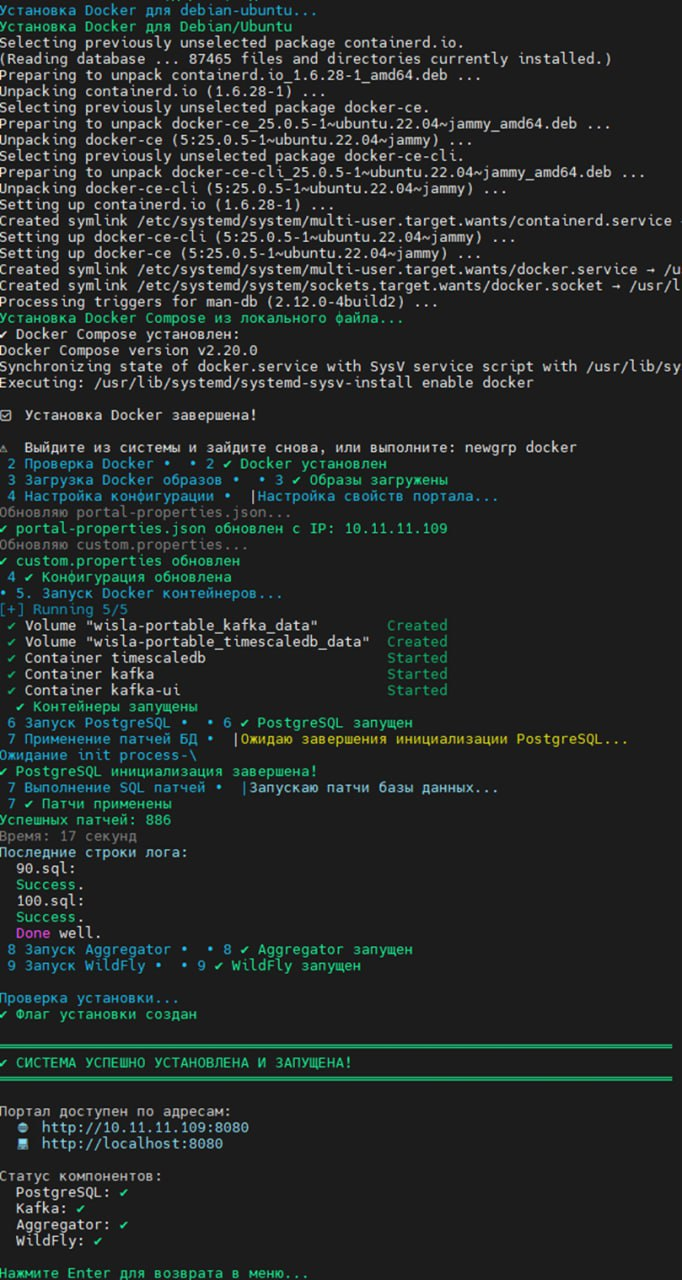Open the http://10.11.11.109:8080 portal link

144,1127
